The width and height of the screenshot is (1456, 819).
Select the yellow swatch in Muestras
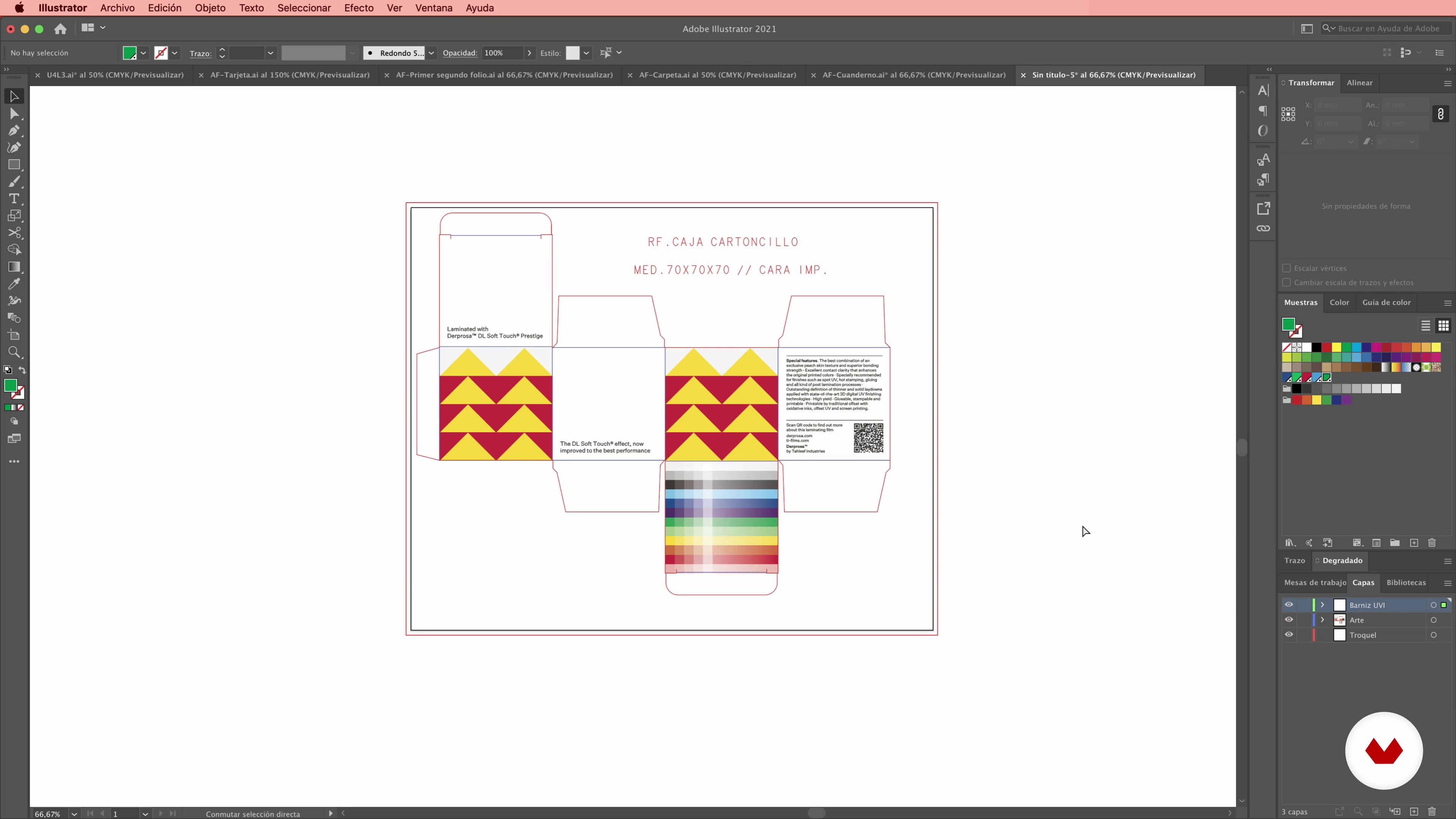coord(1336,347)
